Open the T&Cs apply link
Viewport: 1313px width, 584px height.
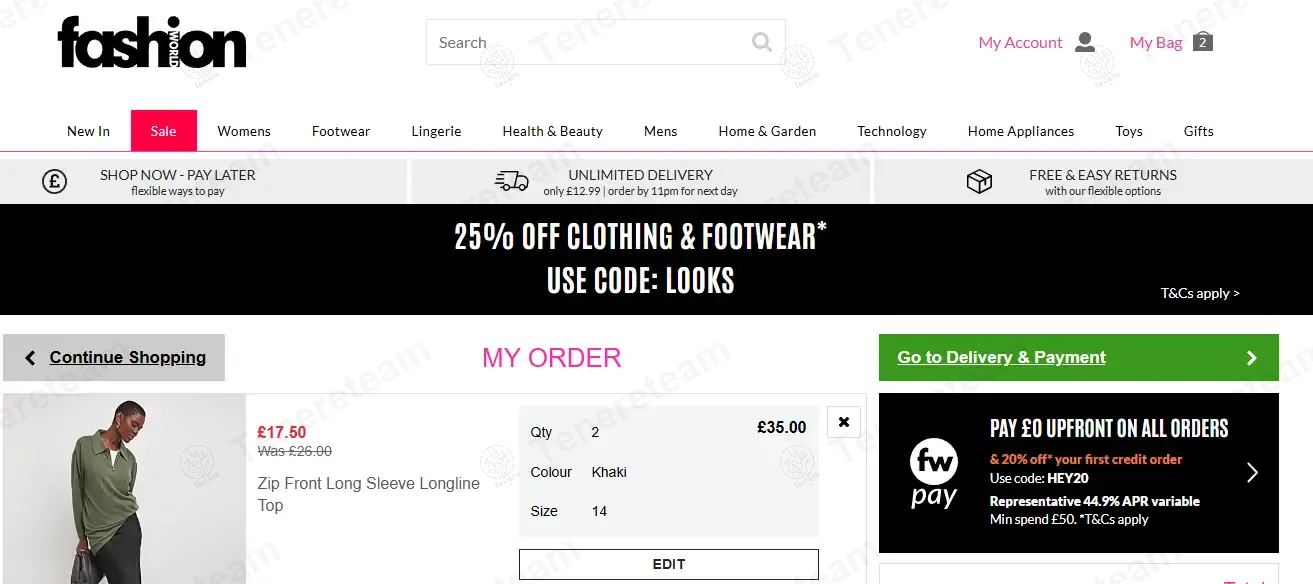click(1199, 293)
